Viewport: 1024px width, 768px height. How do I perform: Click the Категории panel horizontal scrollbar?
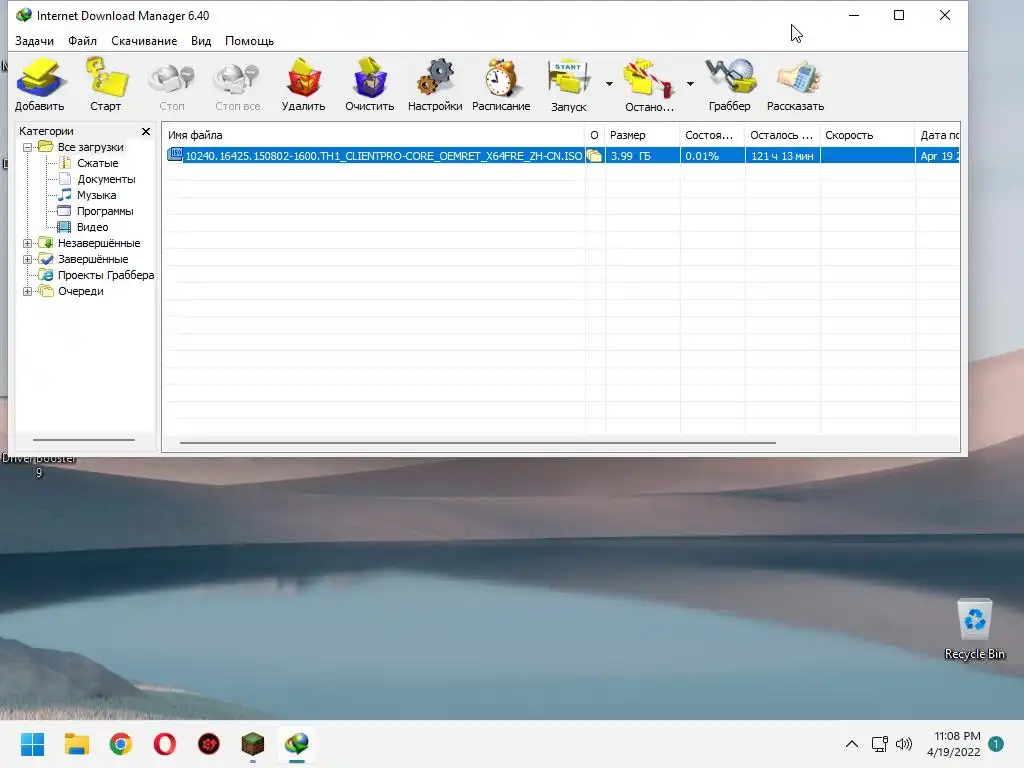84,440
